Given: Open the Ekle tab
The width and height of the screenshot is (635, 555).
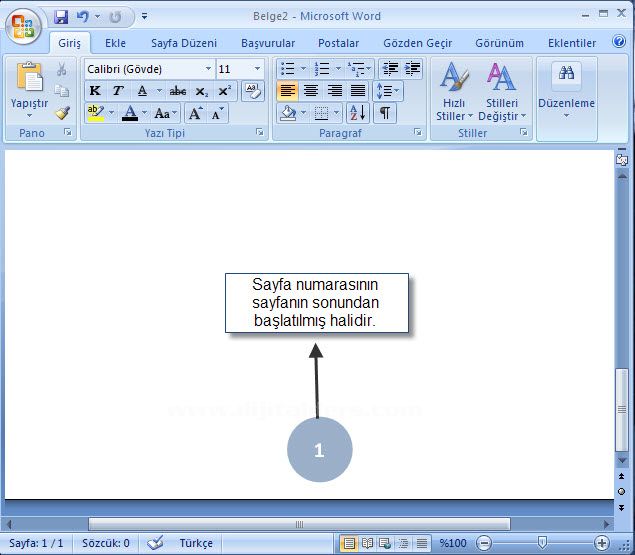Looking at the screenshot, I should click(x=115, y=43).
